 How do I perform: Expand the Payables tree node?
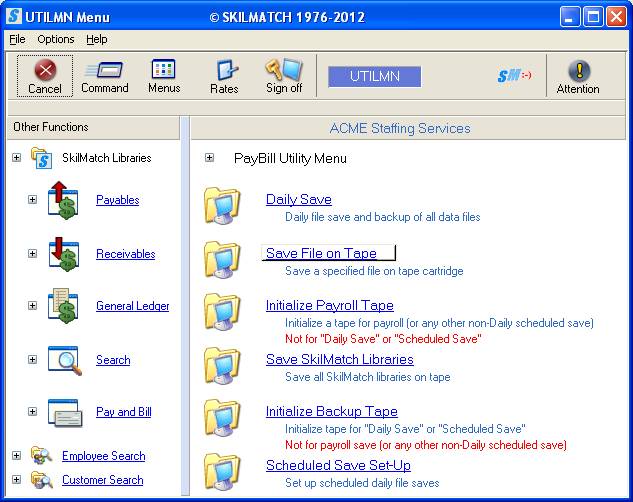32,199
